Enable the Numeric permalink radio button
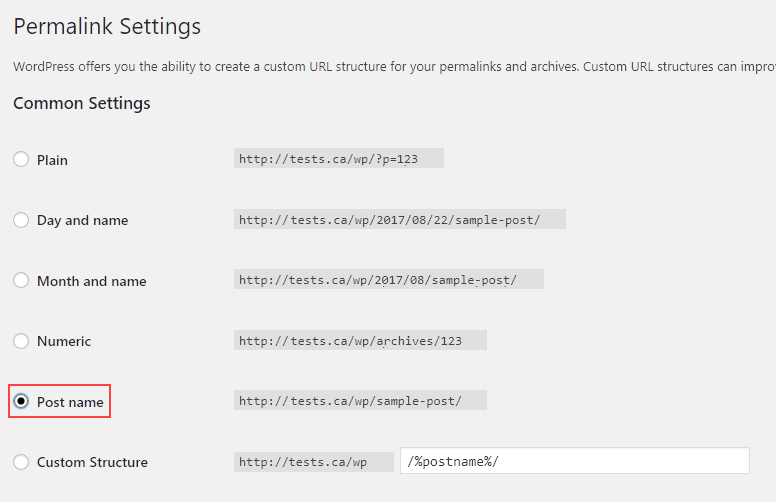 click(21, 341)
